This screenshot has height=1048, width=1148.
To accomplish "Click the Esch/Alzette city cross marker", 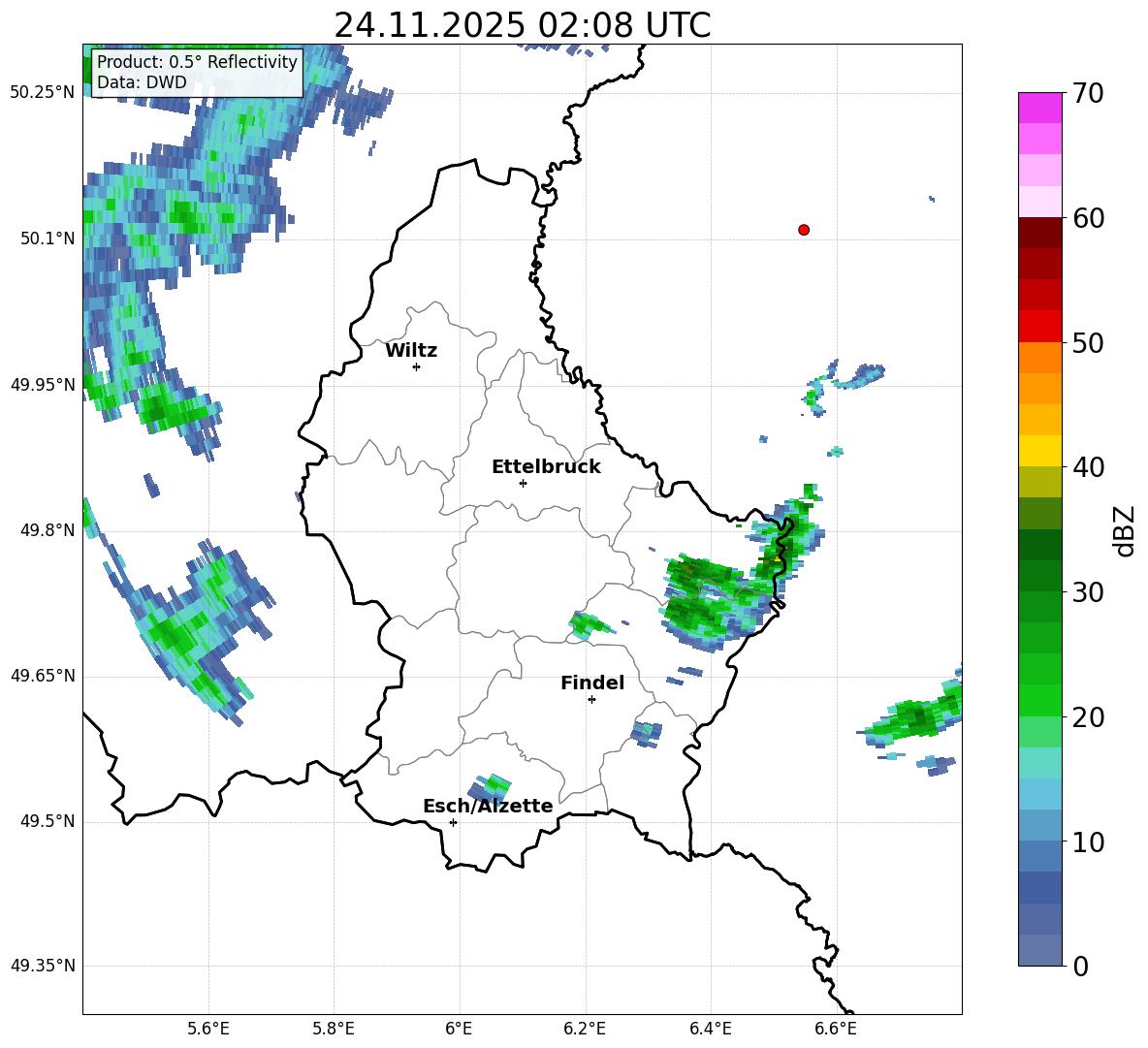I will click(x=453, y=822).
